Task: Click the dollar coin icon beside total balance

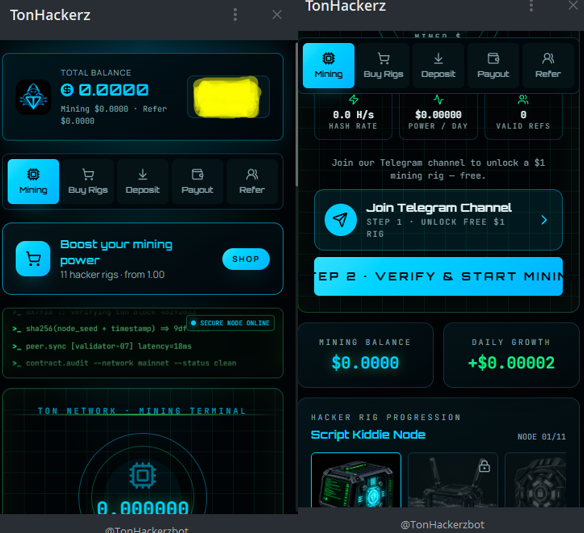Action: 67,90
